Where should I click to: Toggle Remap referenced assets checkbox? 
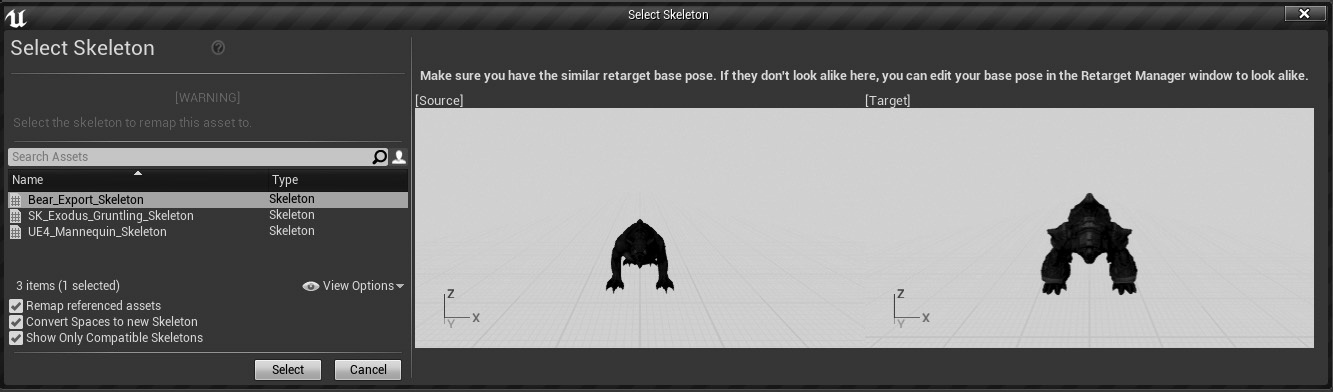pos(16,306)
